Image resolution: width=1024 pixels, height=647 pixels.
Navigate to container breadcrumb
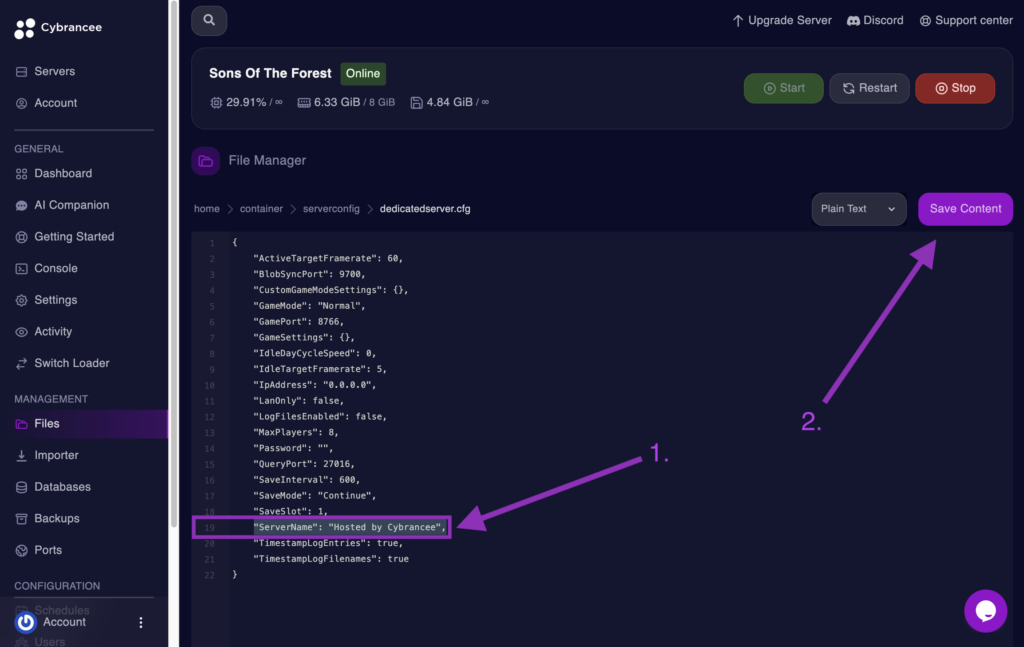coord(261,209)
